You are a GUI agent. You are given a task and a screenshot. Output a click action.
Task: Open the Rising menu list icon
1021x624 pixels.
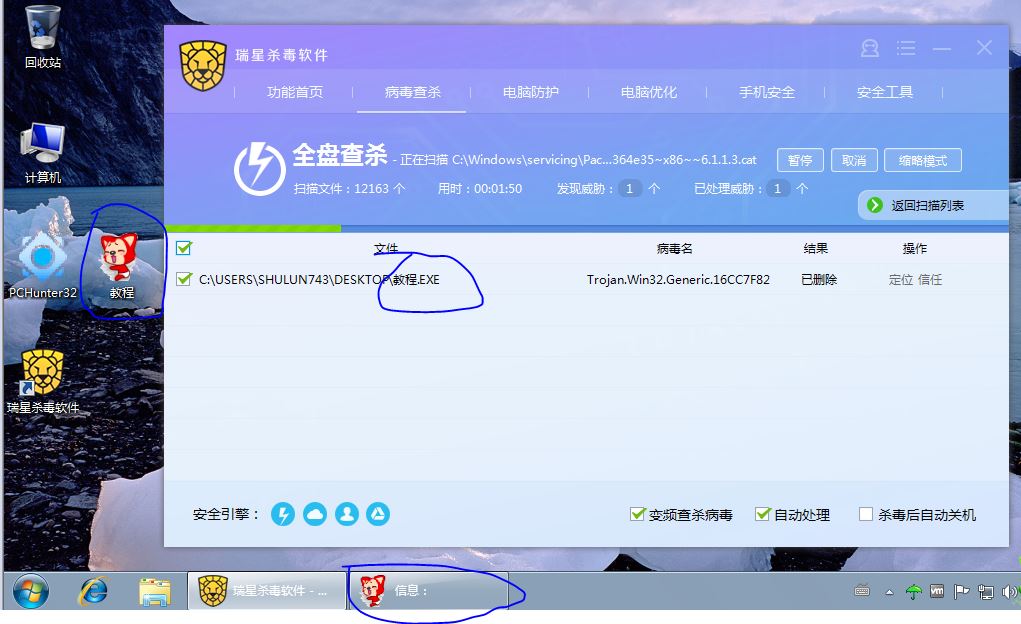[x=906, y=48]
